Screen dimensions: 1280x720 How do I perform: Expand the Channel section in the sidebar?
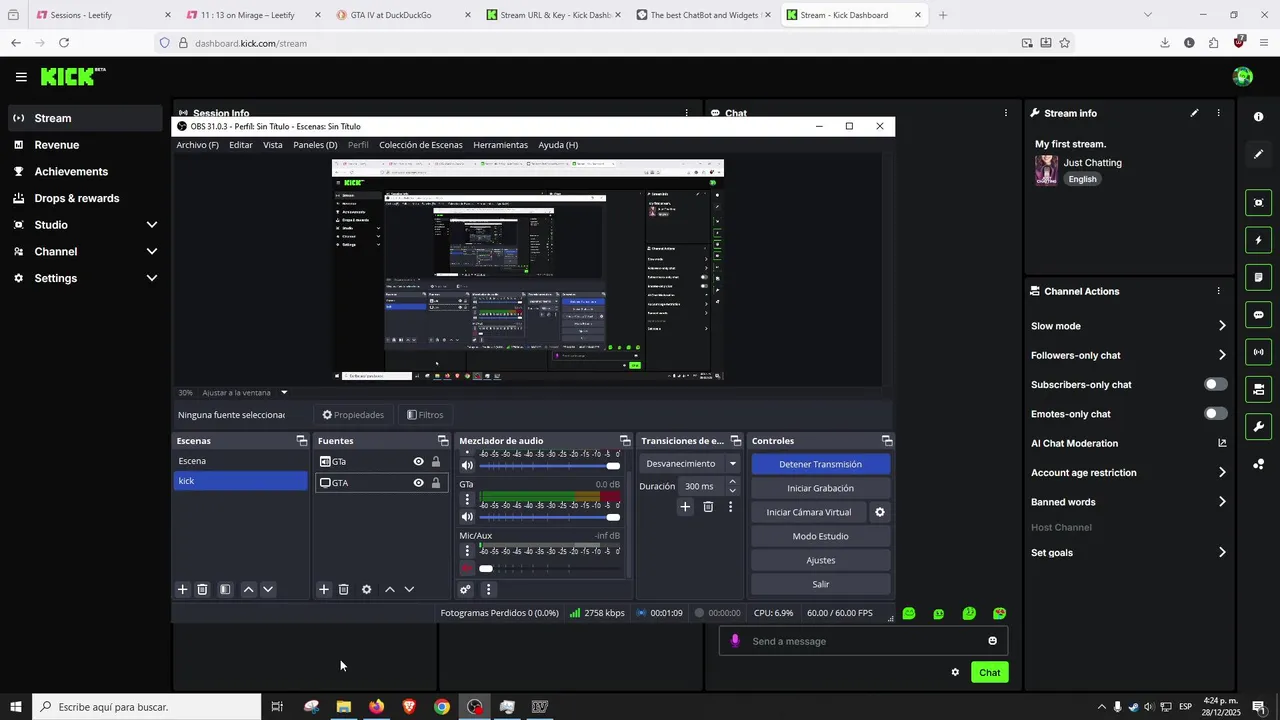click(x=152, y=252)
